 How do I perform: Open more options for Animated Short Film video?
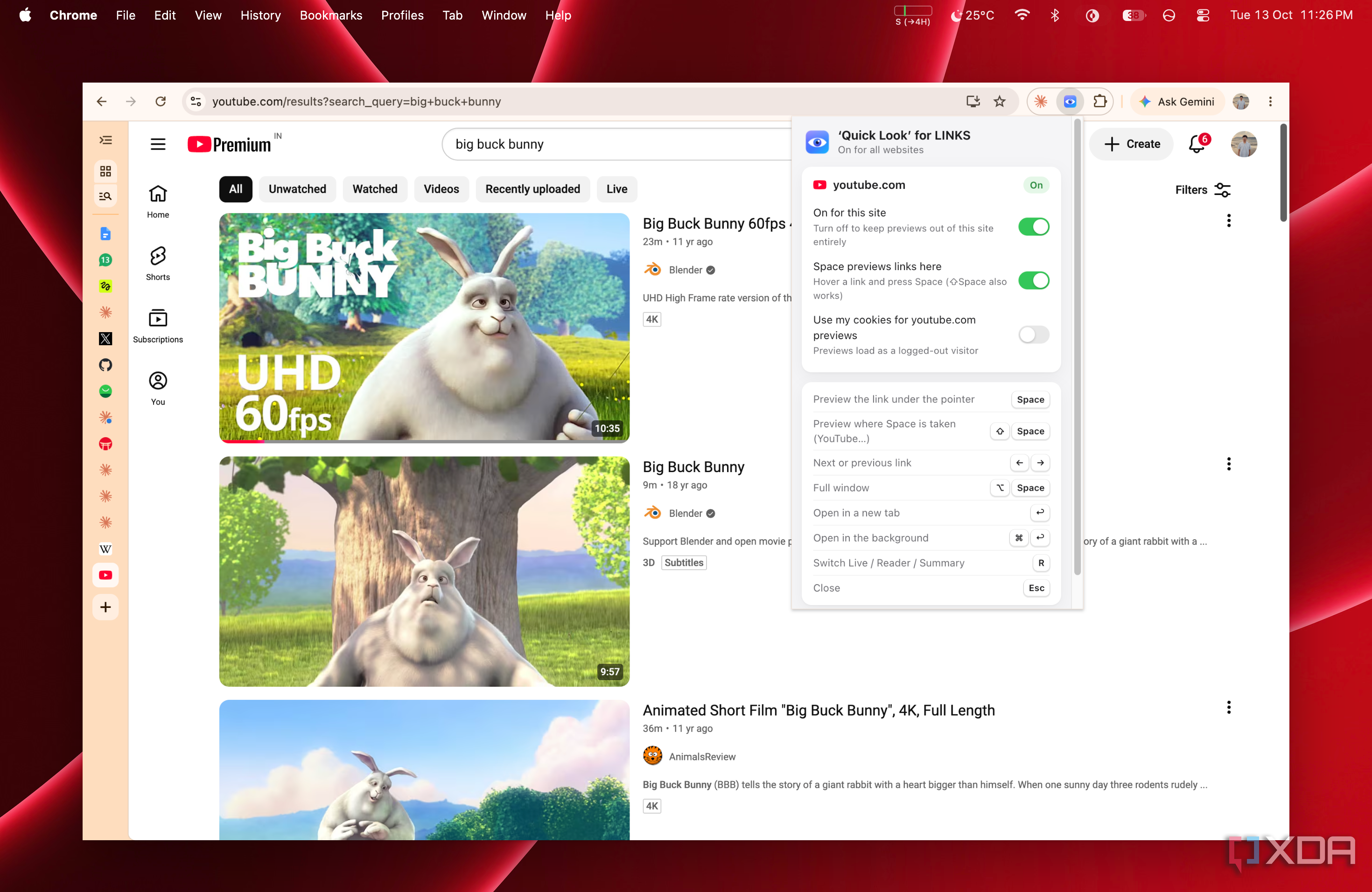tap(1228, 707)
